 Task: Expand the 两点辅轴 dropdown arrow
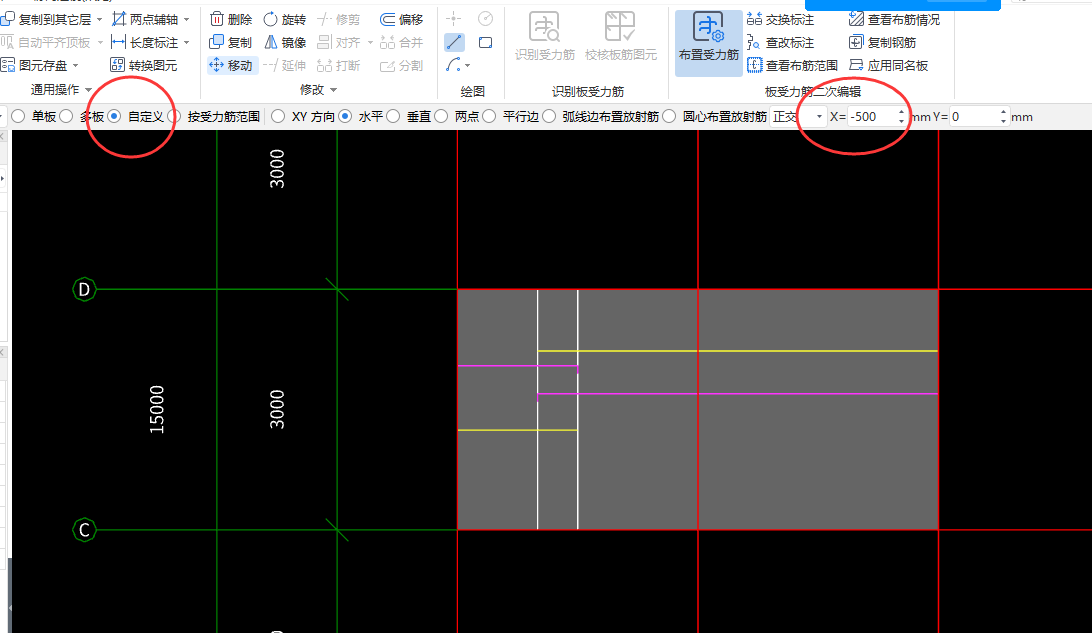pos(187,19)
